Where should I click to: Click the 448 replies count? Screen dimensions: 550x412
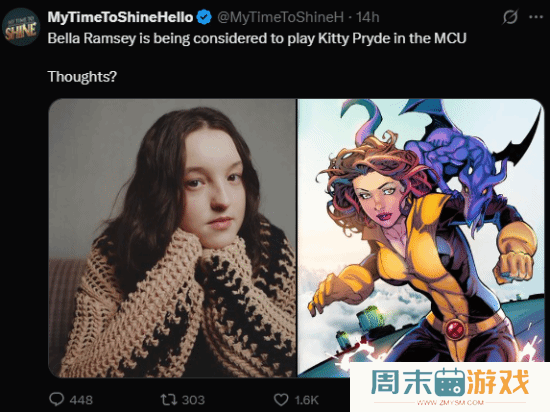tap(81, 400)
